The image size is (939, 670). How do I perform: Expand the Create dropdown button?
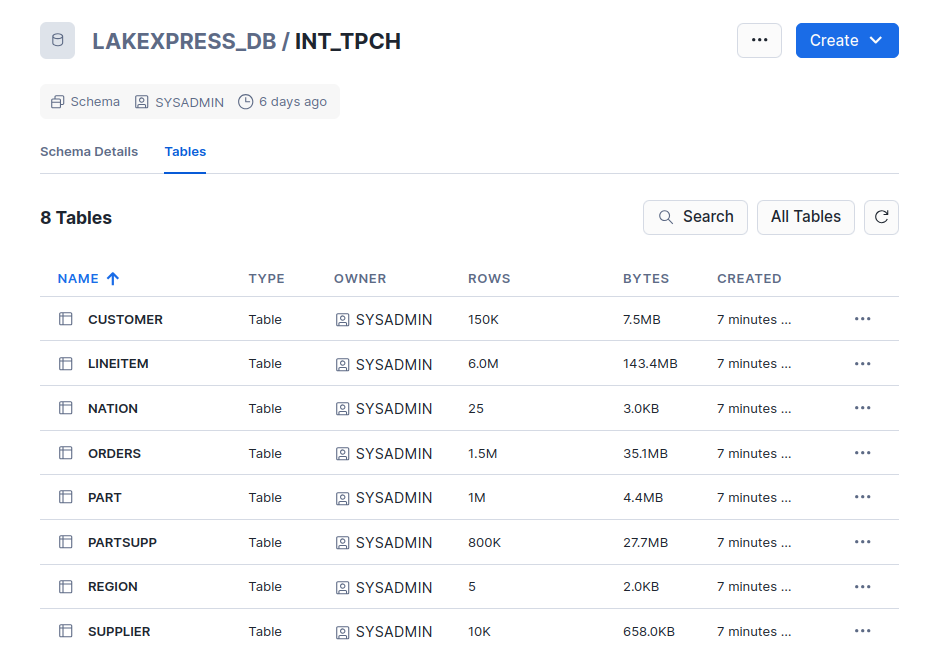[x=846, y=41]
